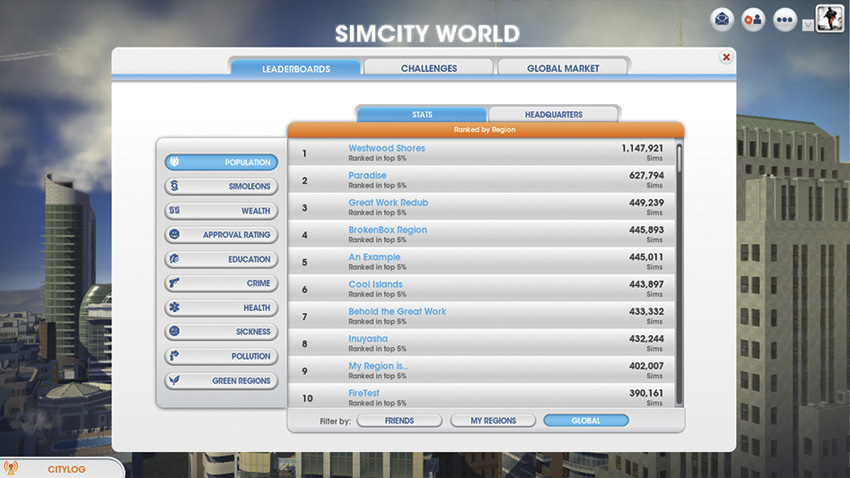Select the Stats sub-tab
This screenshot has height=478, width=850.
click(422, 114)
